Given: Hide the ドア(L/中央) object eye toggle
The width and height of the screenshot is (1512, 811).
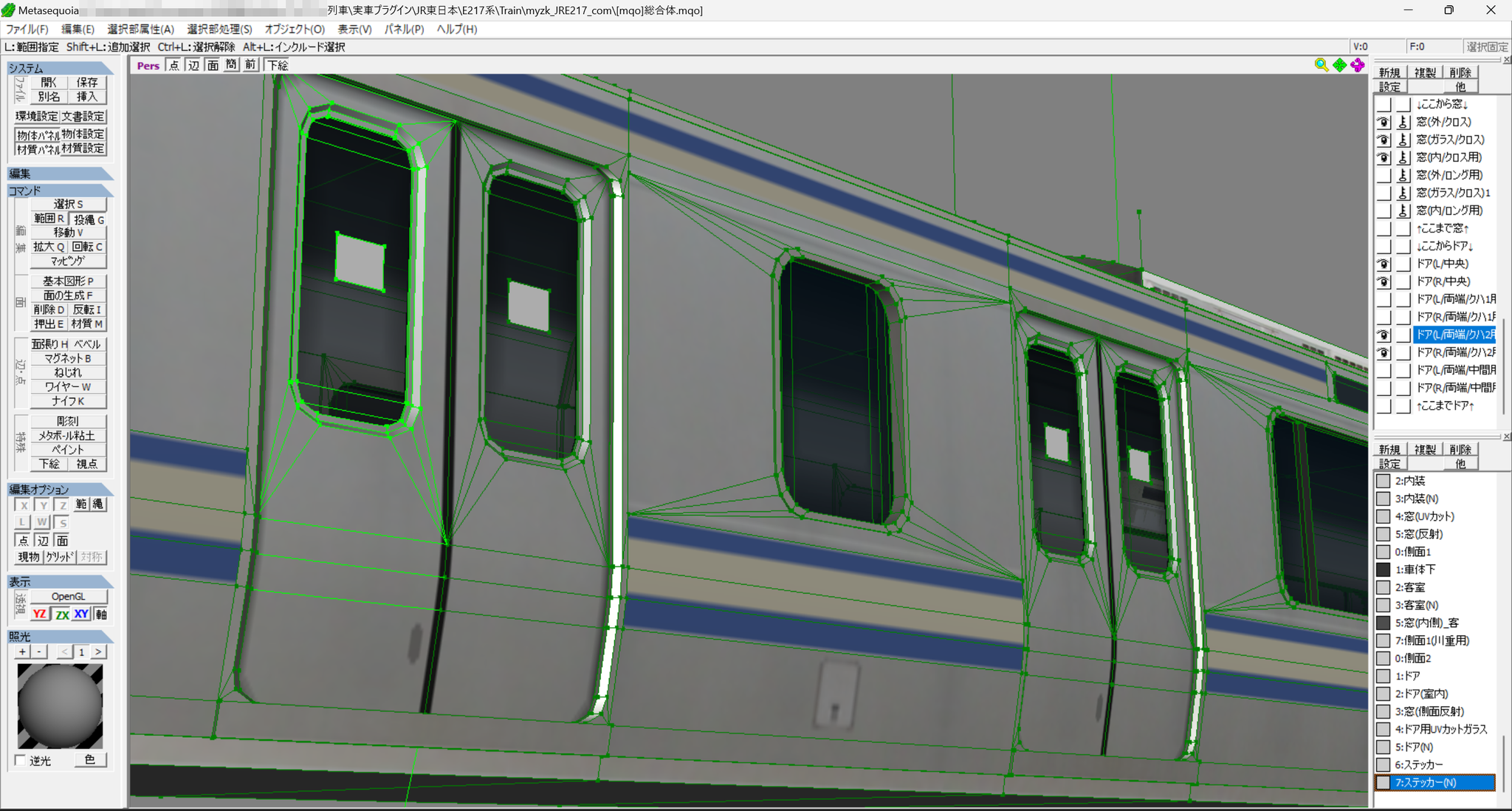Looking at the screenshot, I should [1384, 264].
